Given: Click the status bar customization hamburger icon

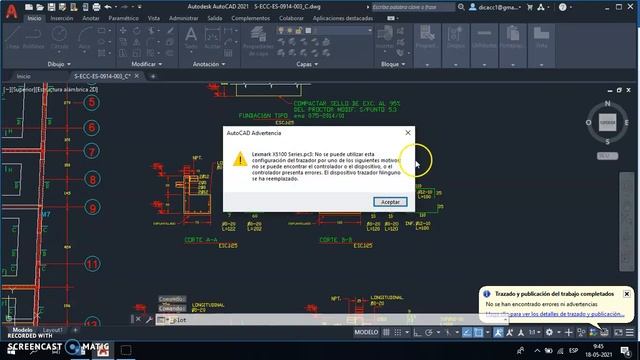Looking at the screenshot, I should coord(630,332).
